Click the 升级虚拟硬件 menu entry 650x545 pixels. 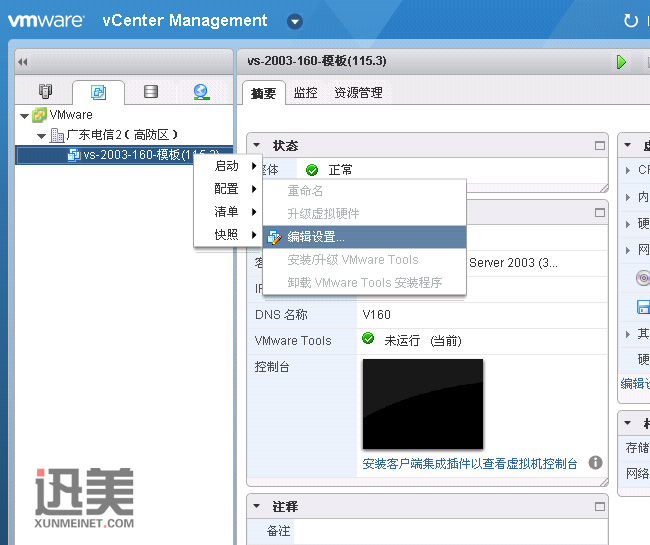point(364,214)
